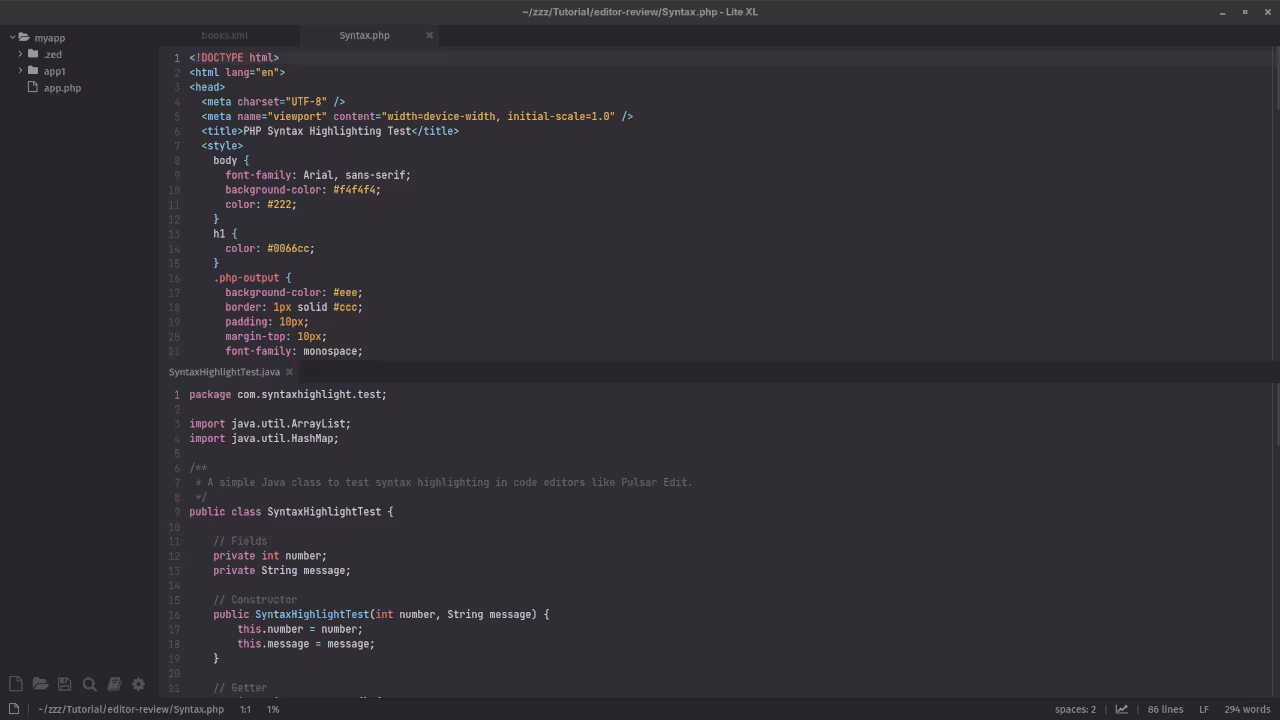Viewport: 1280px width, 720px height.
Task: Expand the app1 folder in the sidebar
Action: coord(54,71)
